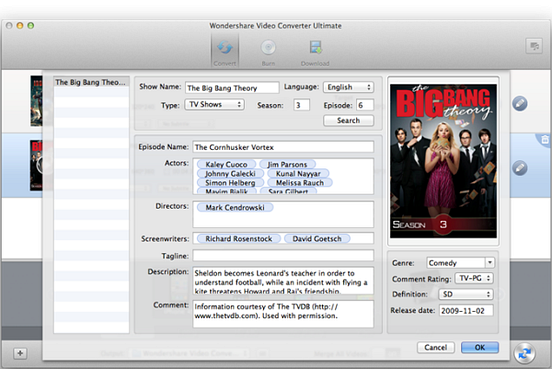Click the yellow minimize window button
552x369 pixels.
point(20,25)
